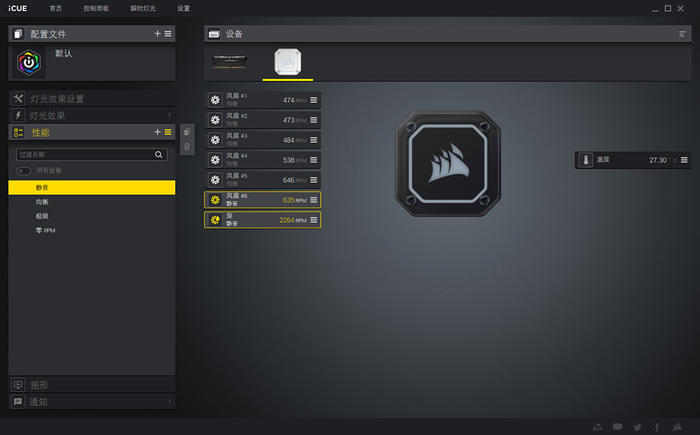This screenshot has height=435, width=700.
Task: Click the 配置文件 profiles panel icon
Action: (x=18, y=34)
